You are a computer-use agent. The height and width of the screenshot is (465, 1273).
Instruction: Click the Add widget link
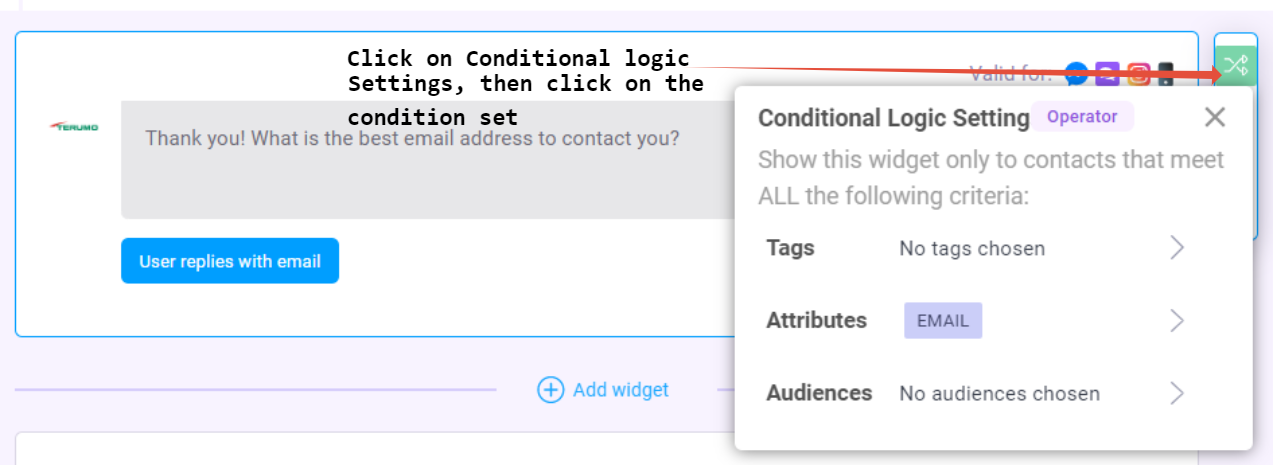(620, 390)
